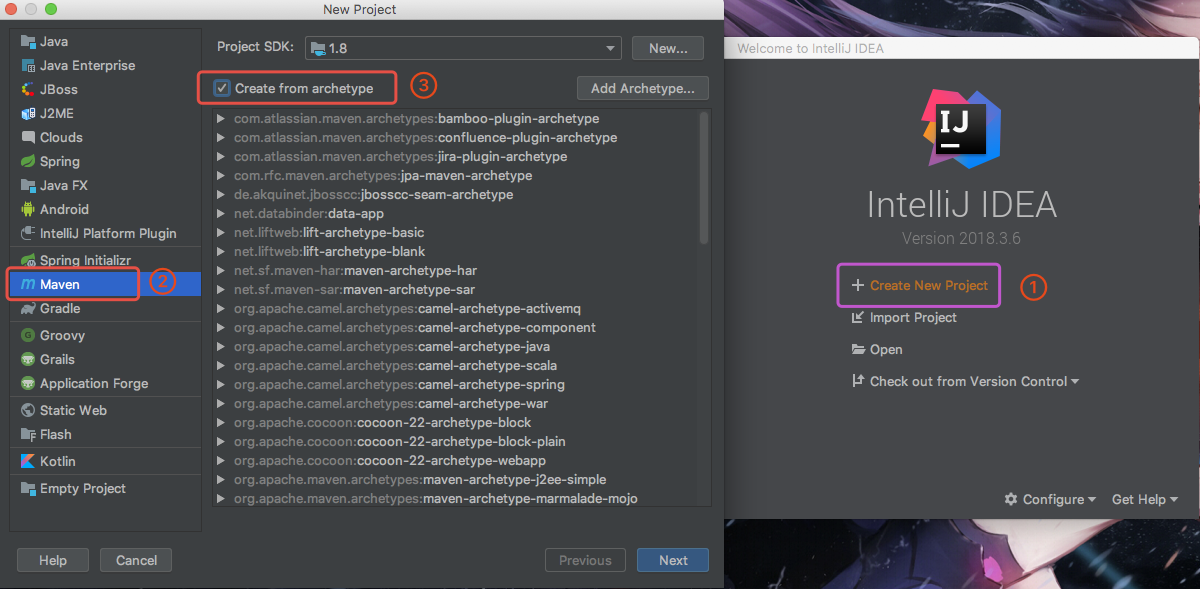
Task: Click the Android robot icon
Action: 28,210
